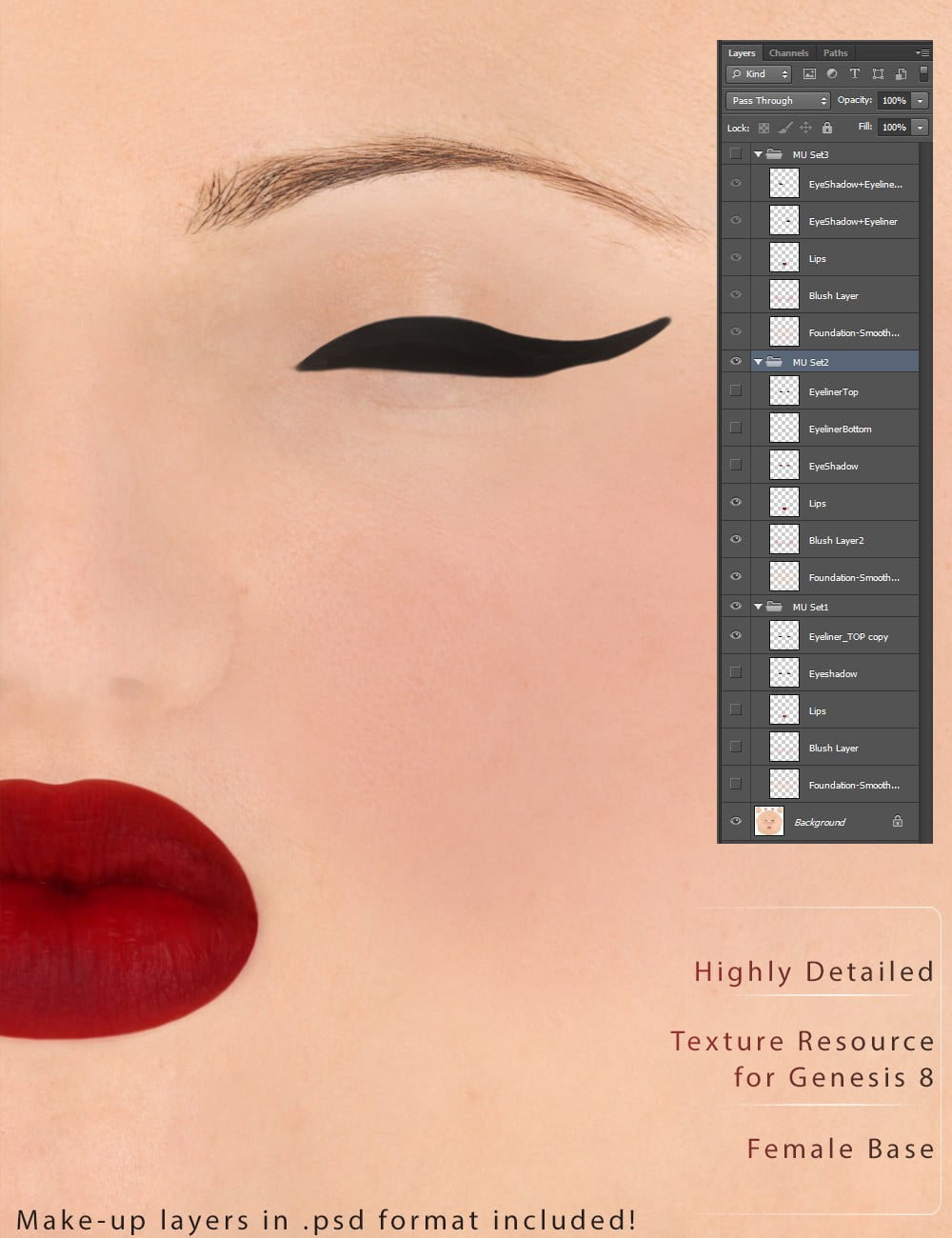952x1238 pixels.
Task: Filter for type layers
Action: tap(855, 74)
